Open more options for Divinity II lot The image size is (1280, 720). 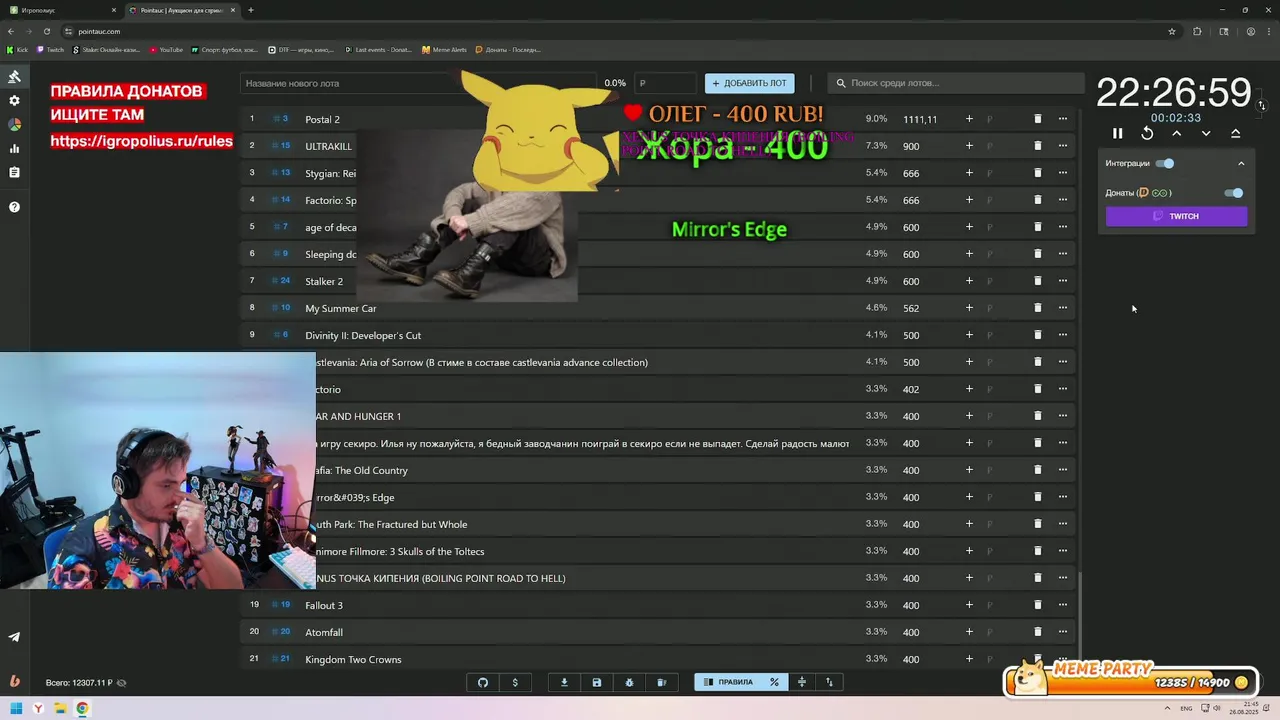pos(1063,335)
